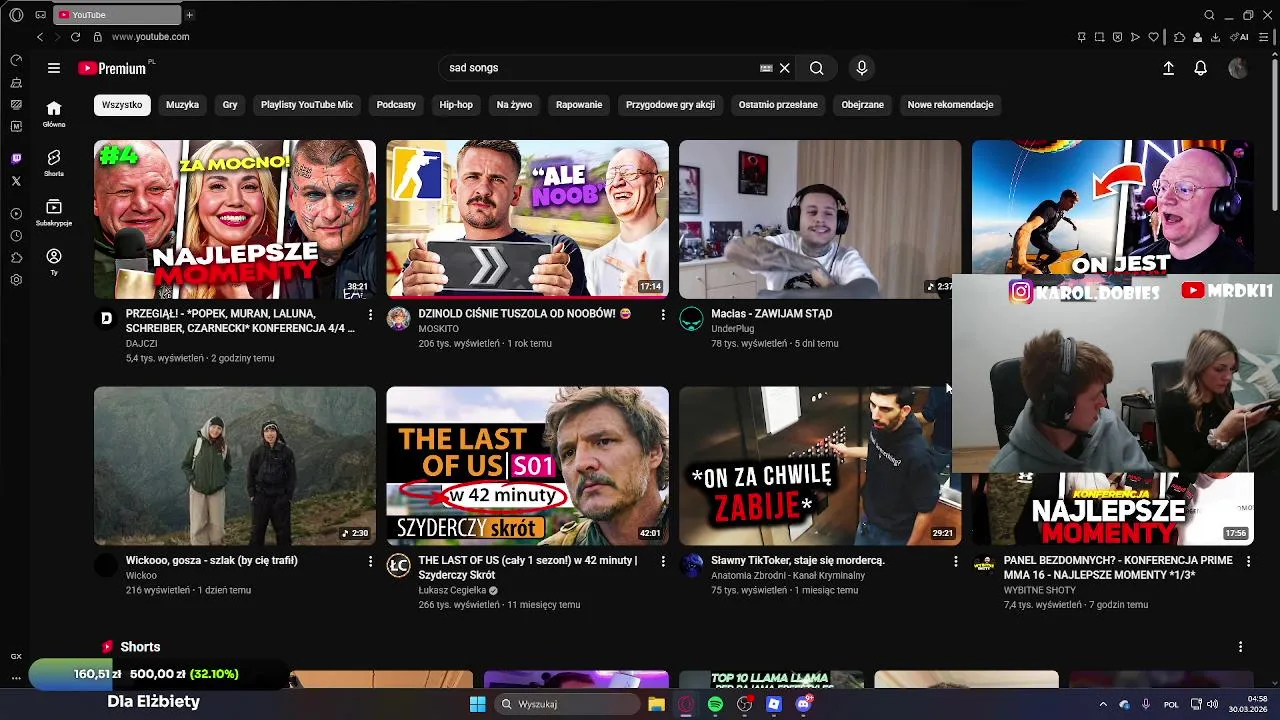Open the player icon in Opera sidebar

point(16,214)
